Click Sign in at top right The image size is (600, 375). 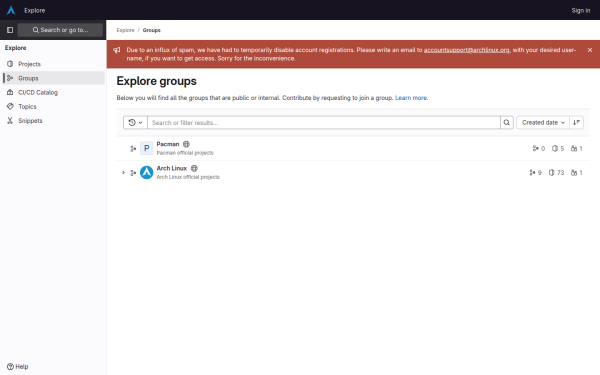(x=580, y=10)
